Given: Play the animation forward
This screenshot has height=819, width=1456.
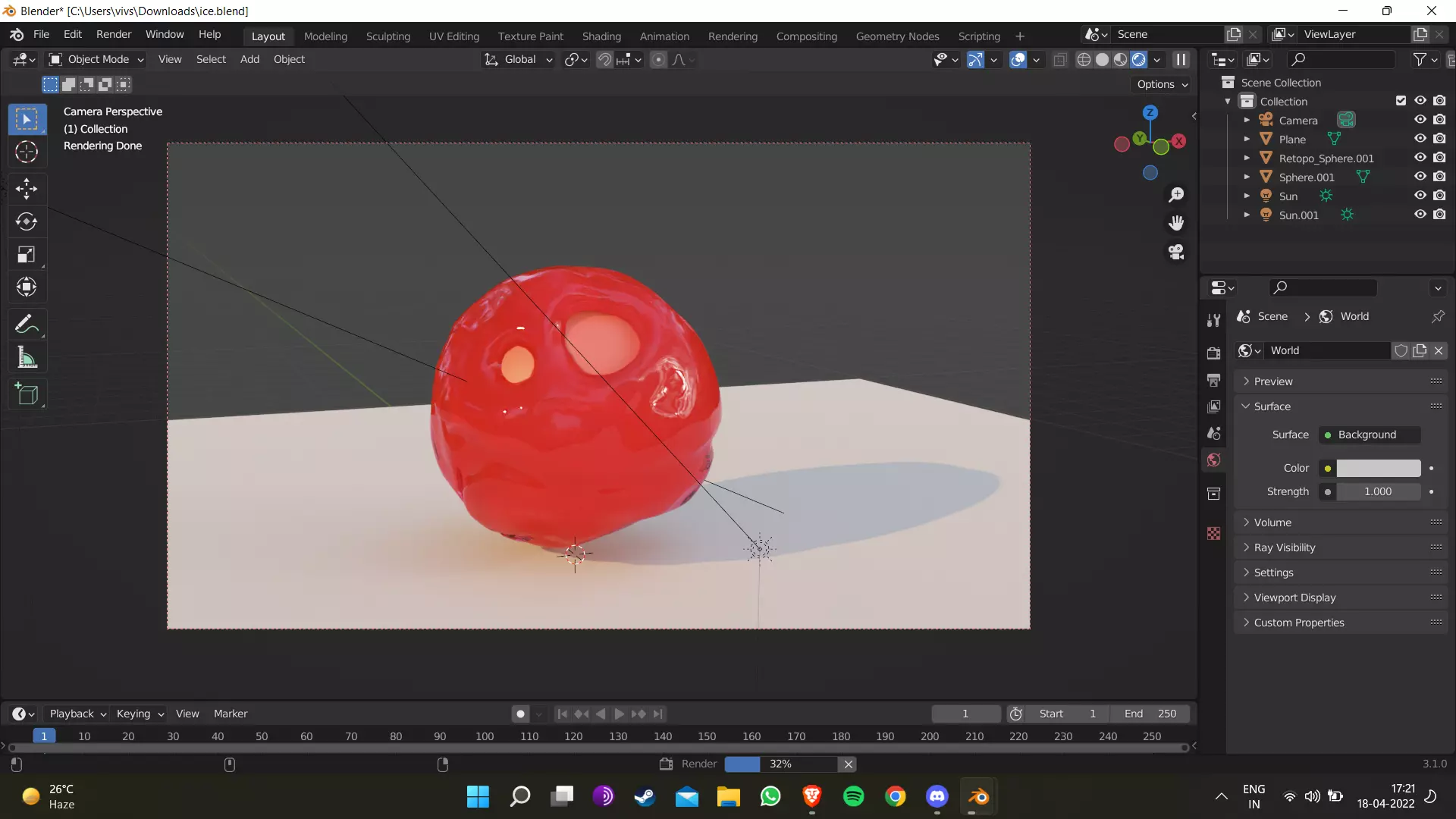Looking at the screenshot, I should pos(620,714).
